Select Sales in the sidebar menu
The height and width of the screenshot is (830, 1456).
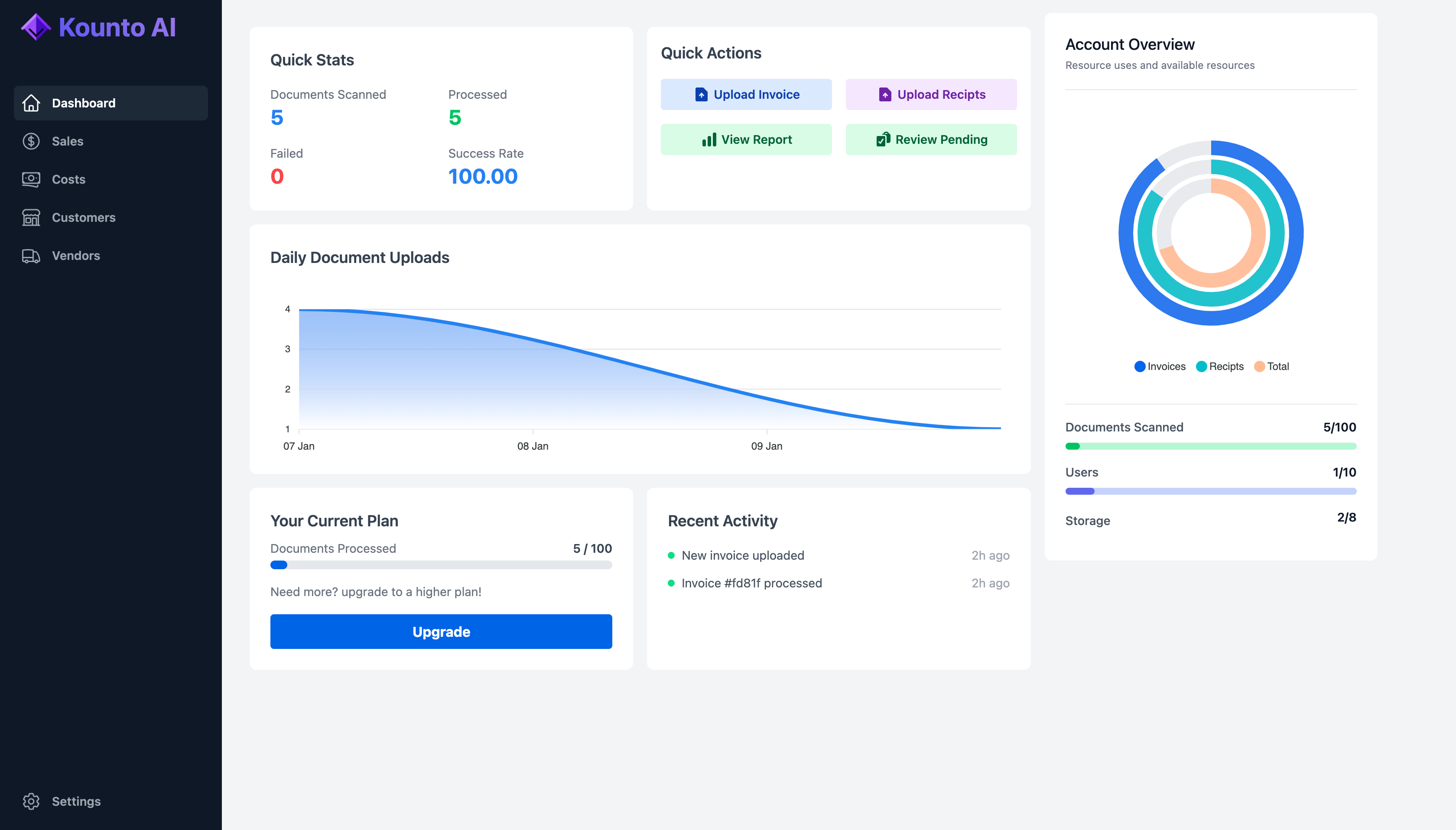coord(67,141)
